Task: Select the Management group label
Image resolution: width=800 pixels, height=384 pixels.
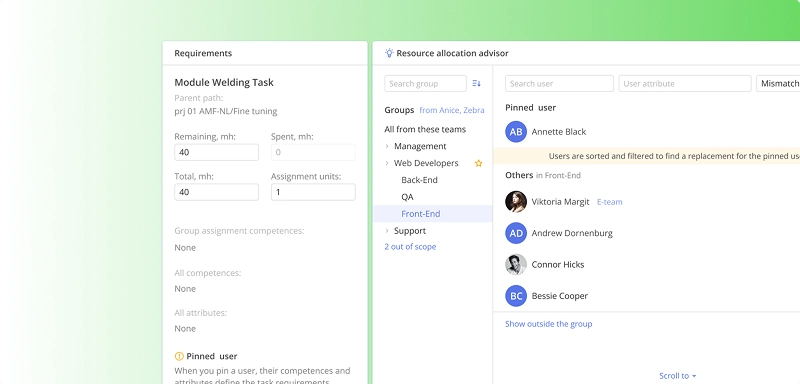Action: [420, 146]
